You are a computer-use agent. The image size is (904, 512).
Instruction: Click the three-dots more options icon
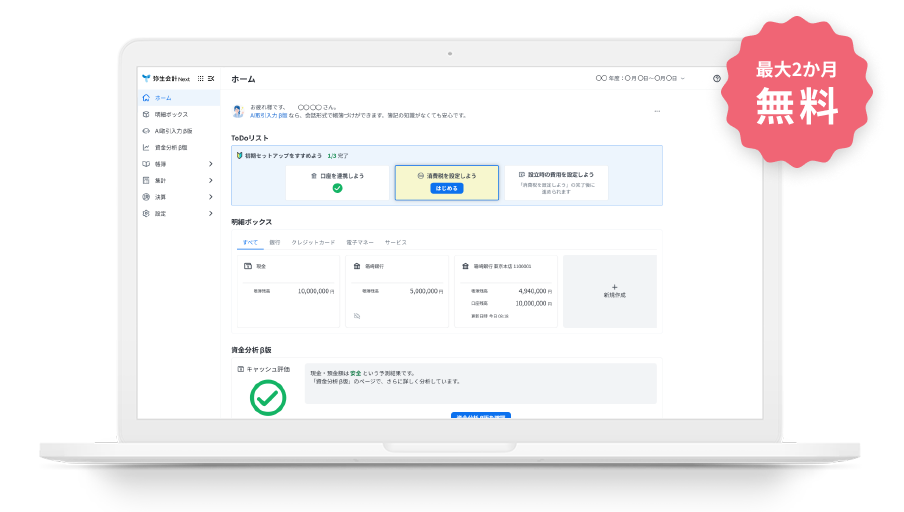[x=657, y=111]
